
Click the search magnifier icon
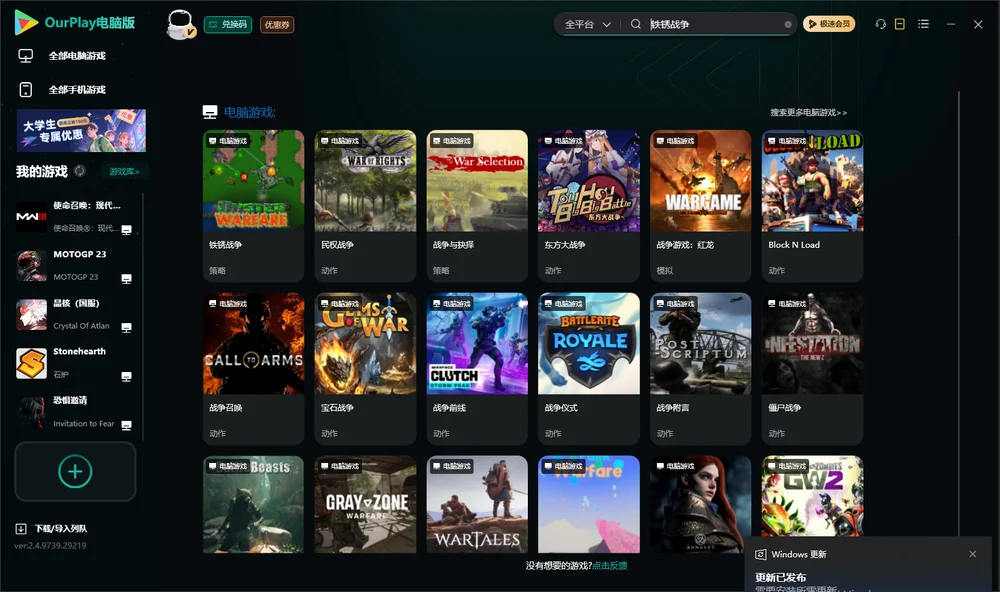635,24
